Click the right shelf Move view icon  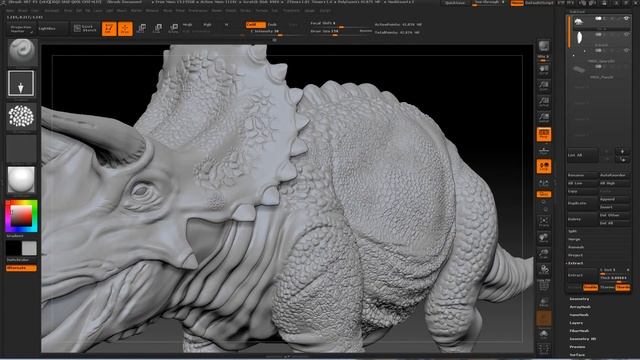point(544,238)
